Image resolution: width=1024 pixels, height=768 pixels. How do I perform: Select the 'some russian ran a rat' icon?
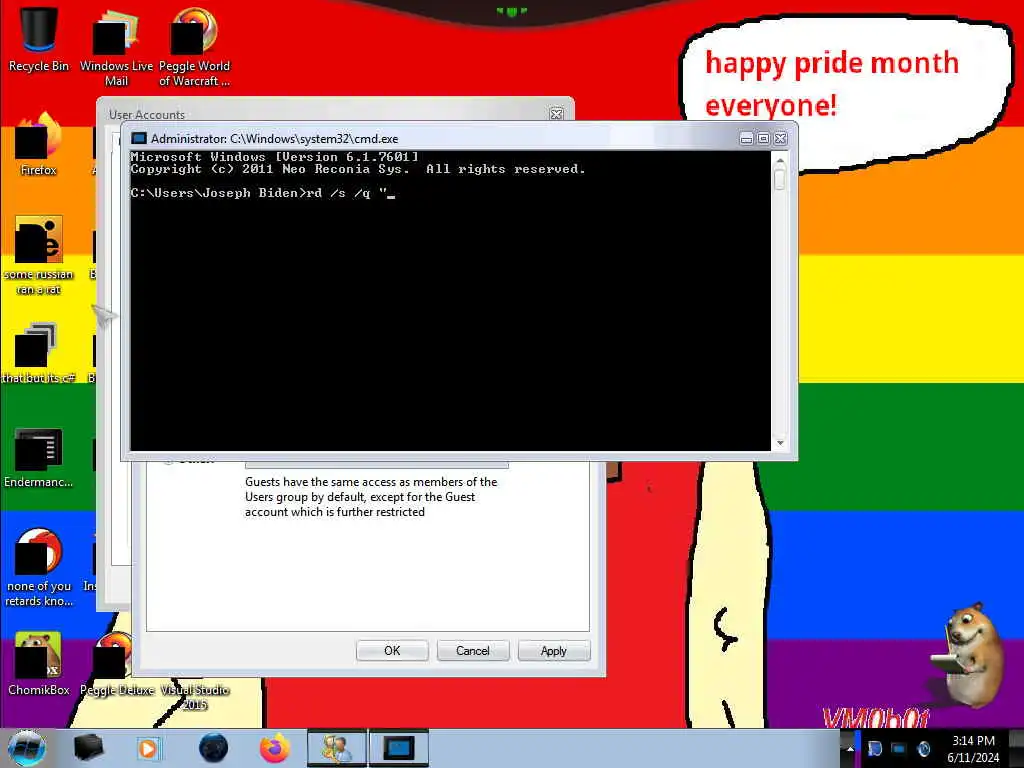click(39, 255)
